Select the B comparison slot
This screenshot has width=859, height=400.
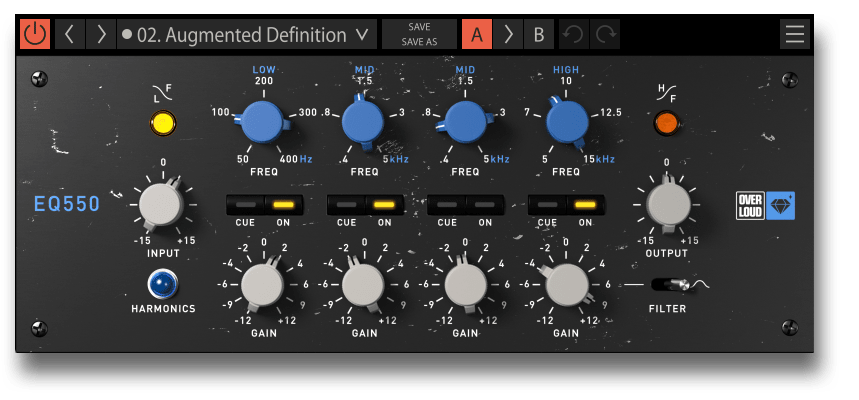click(x=539, y=35)
